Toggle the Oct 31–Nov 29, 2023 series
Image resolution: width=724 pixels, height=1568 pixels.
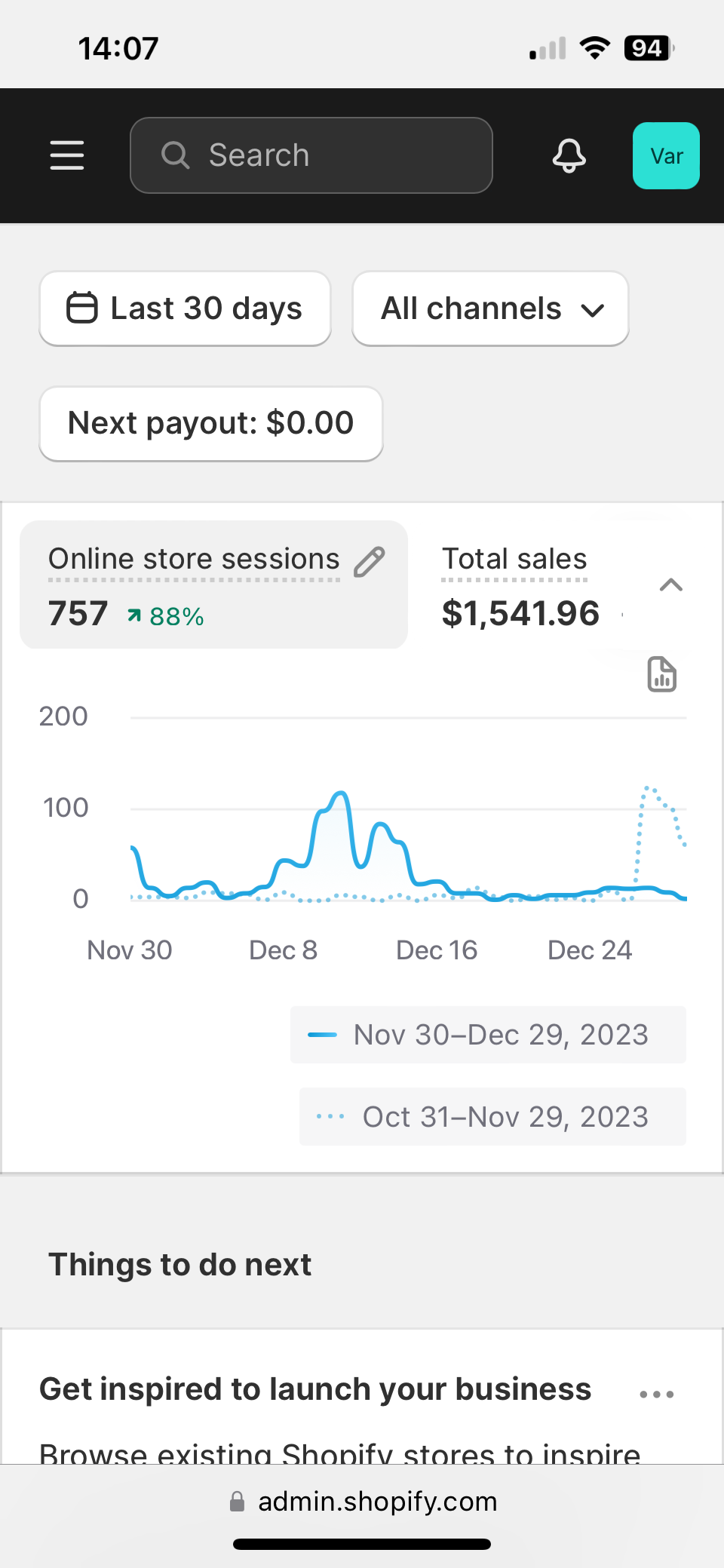493,1117
